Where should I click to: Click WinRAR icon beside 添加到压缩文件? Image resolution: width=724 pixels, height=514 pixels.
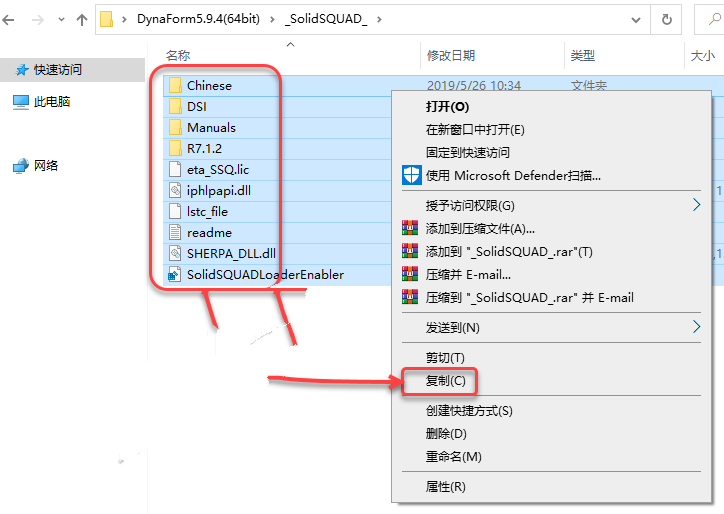click(410, 228)
